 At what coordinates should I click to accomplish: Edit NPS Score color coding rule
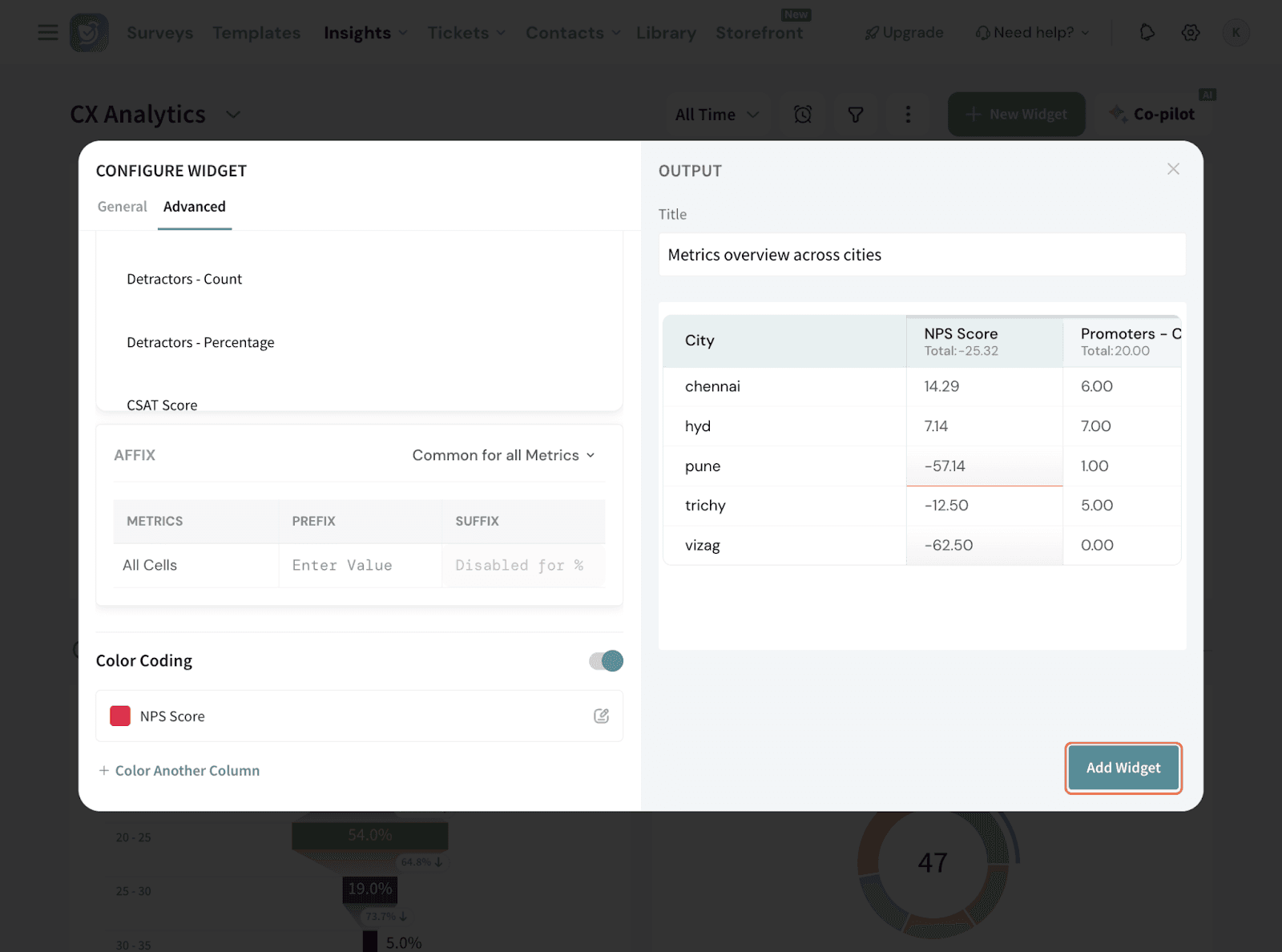tap(601, 716)
